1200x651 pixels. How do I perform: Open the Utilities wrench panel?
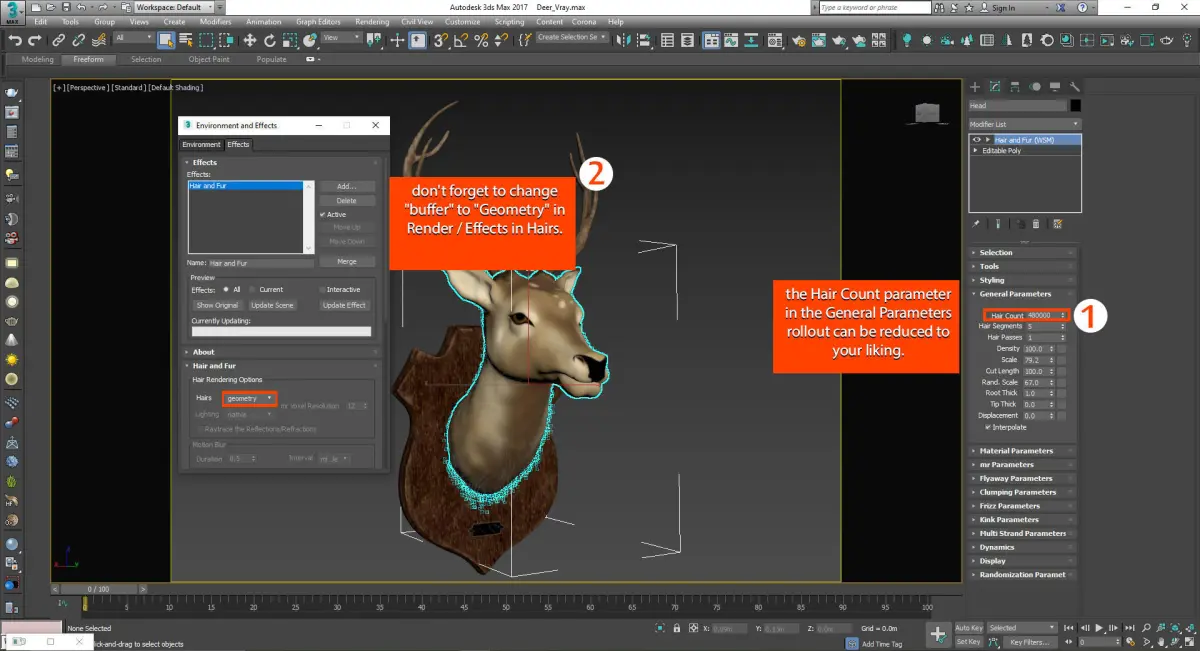(x=1074, y=87)
